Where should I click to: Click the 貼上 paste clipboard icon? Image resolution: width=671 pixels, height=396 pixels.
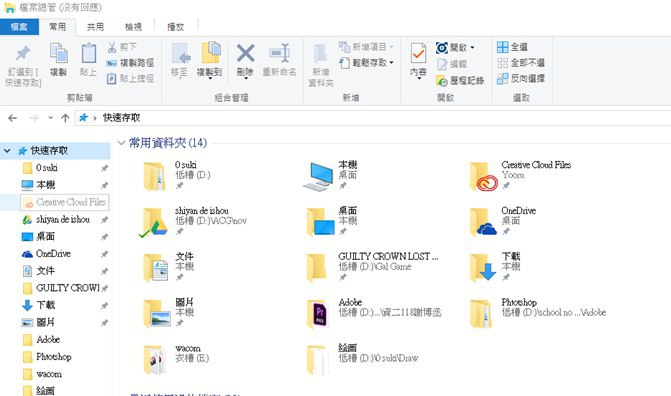(89, 54)
